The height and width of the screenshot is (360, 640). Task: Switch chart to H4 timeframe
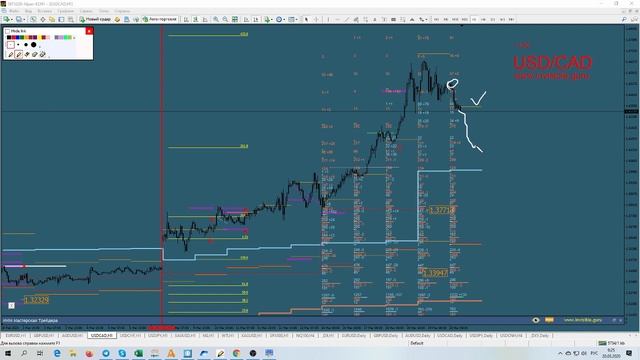(x=483, y=19)
